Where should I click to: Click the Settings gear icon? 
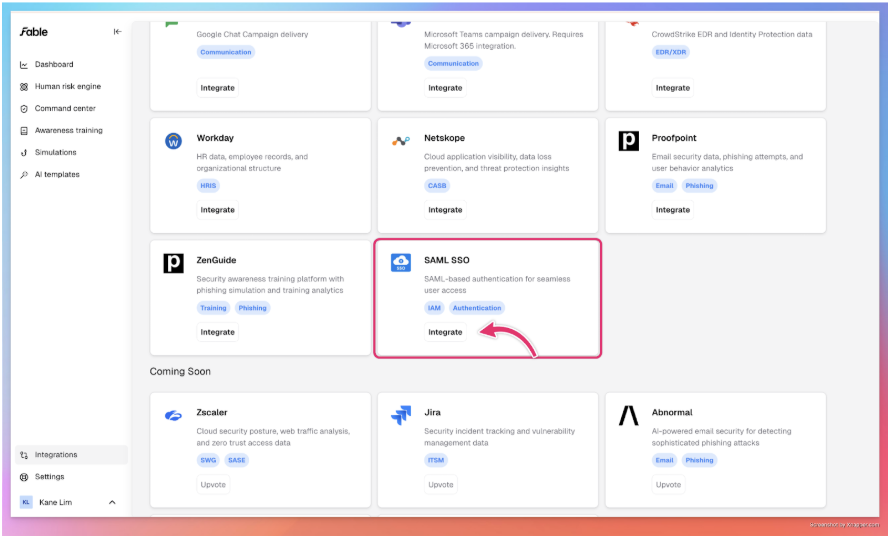coord(24,477)
